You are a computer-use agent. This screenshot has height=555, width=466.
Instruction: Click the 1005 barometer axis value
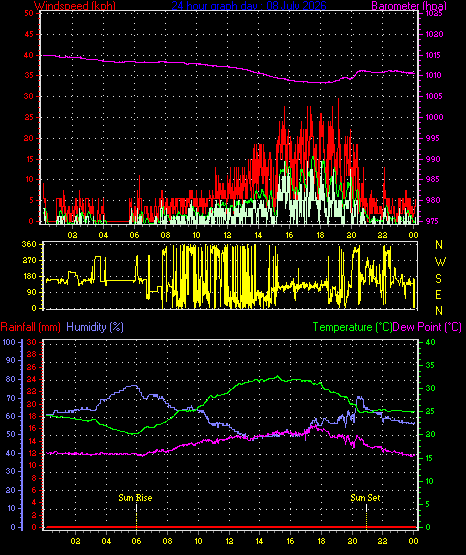pyautogui.click(x=434, y=96)
